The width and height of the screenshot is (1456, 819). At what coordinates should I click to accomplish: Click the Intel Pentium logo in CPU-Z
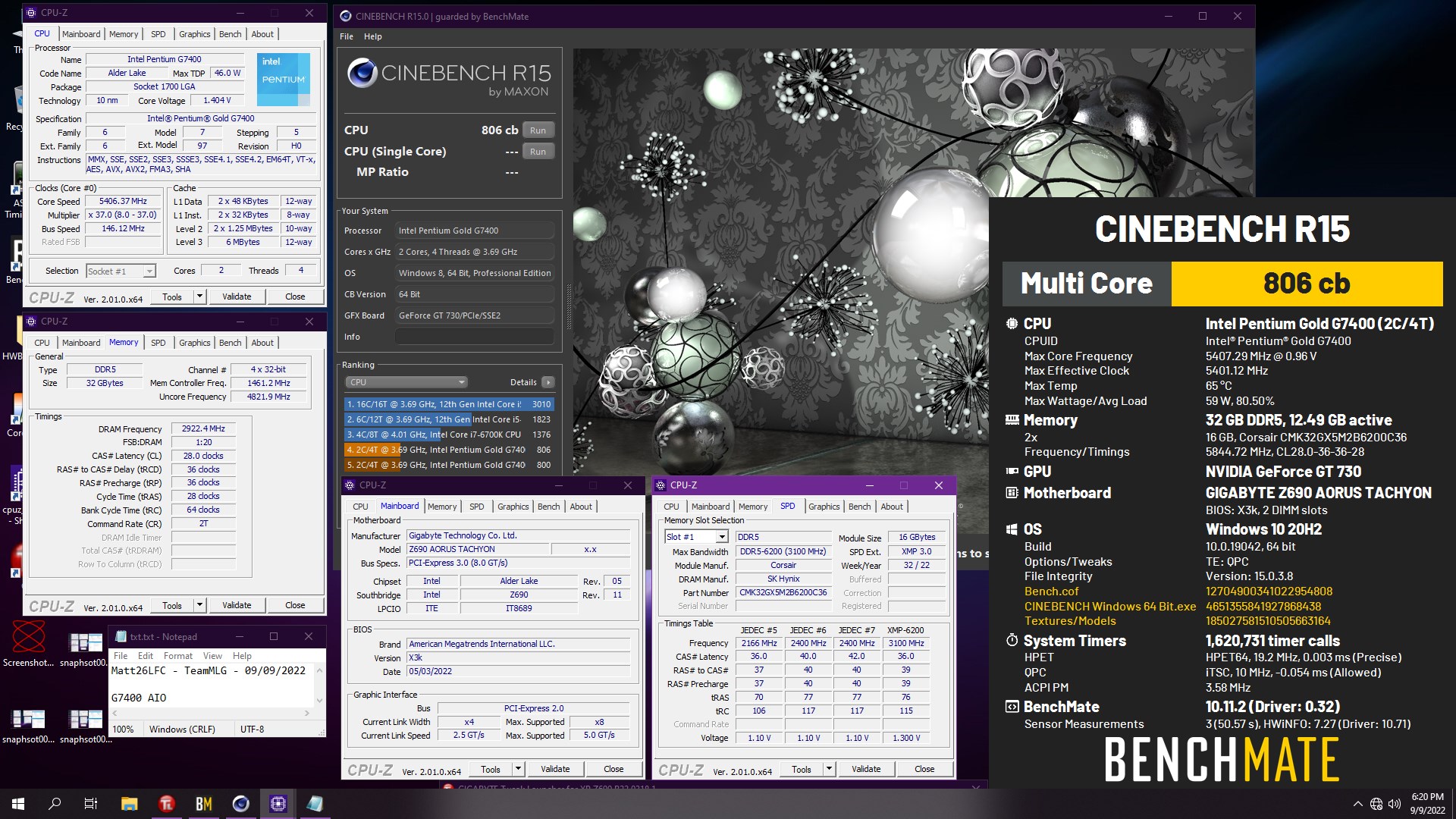click(x=283, y=79)
